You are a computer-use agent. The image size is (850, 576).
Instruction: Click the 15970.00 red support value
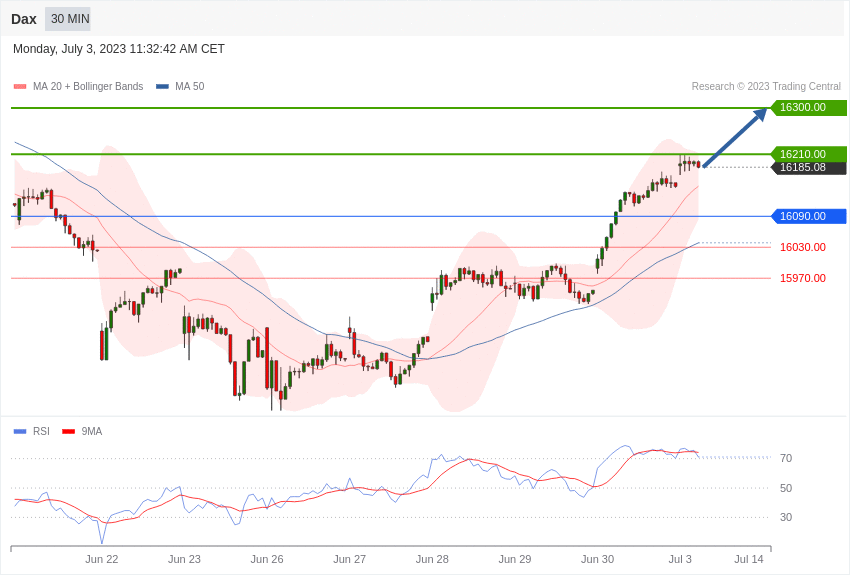coord(803,278)
